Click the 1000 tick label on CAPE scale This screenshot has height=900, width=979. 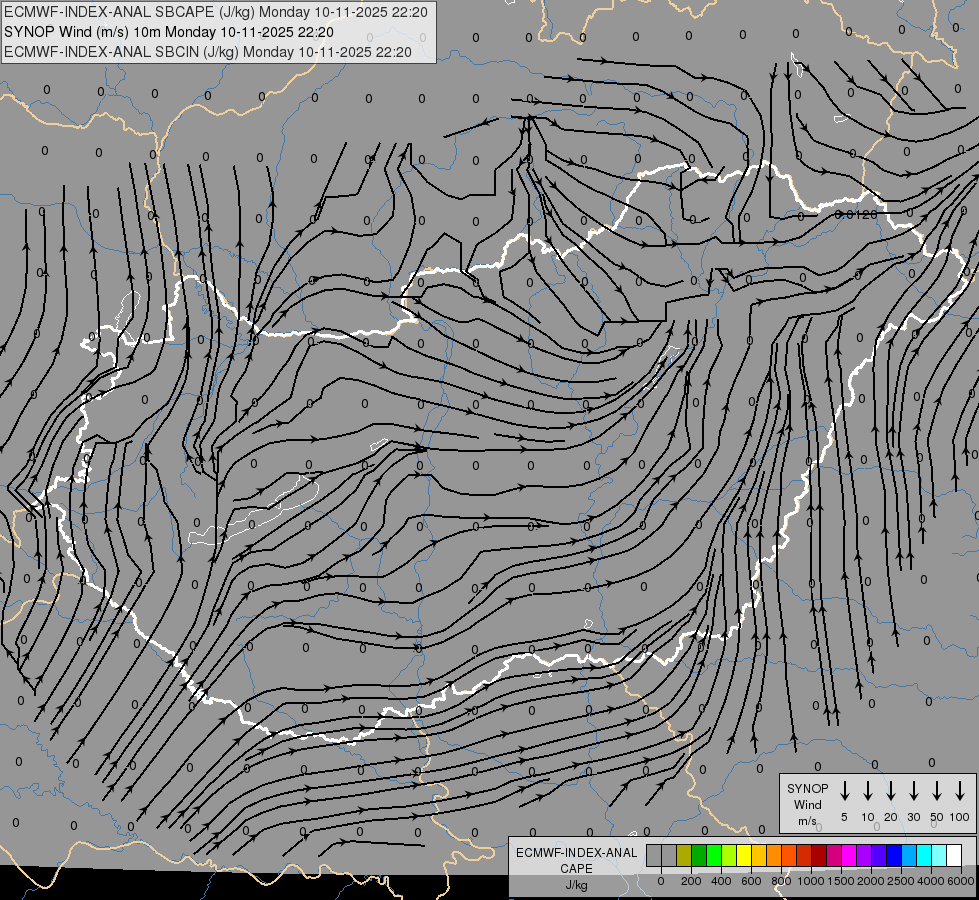tap(811, 881)
